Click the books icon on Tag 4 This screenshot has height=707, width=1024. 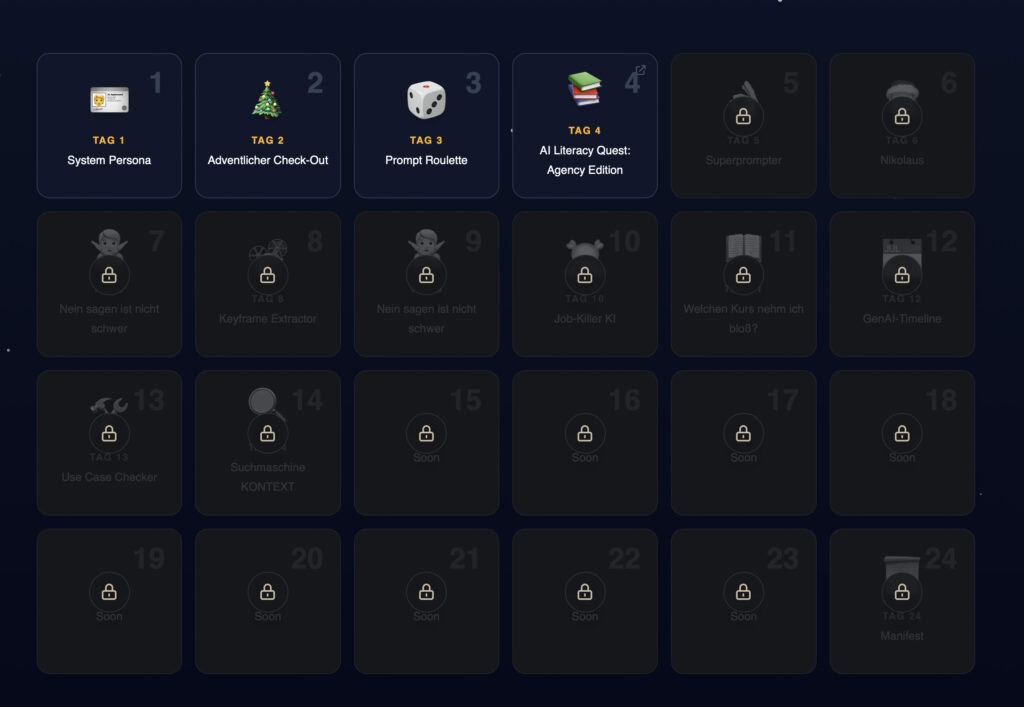(584, 89)
